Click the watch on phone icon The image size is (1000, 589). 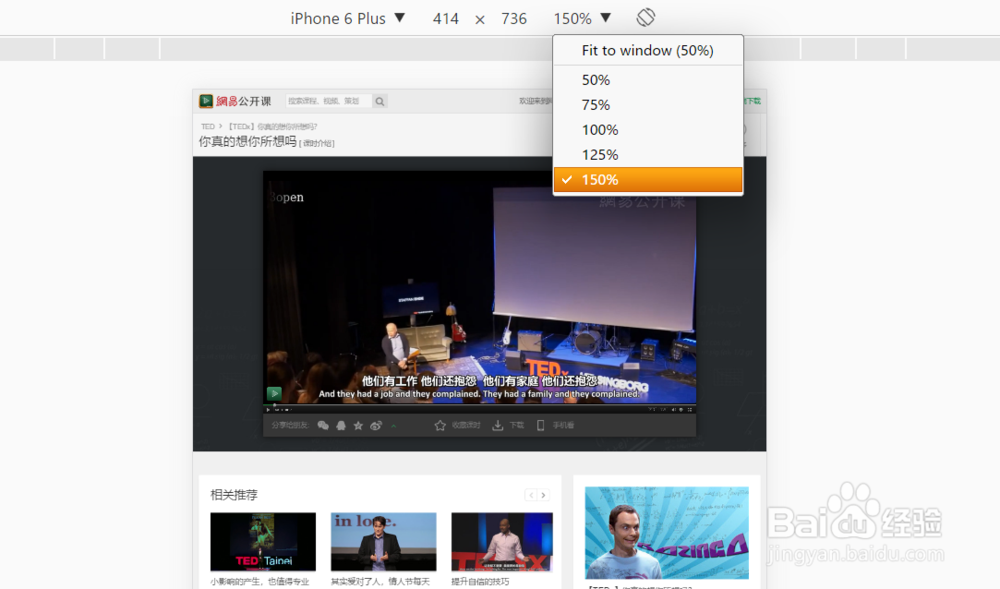pyautogui.click(x=540, y=425)
